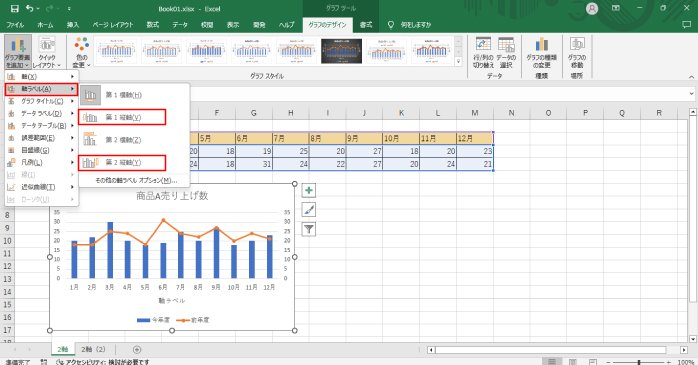
Task: Click the Save icon in title bar
Action: point(15,8)
